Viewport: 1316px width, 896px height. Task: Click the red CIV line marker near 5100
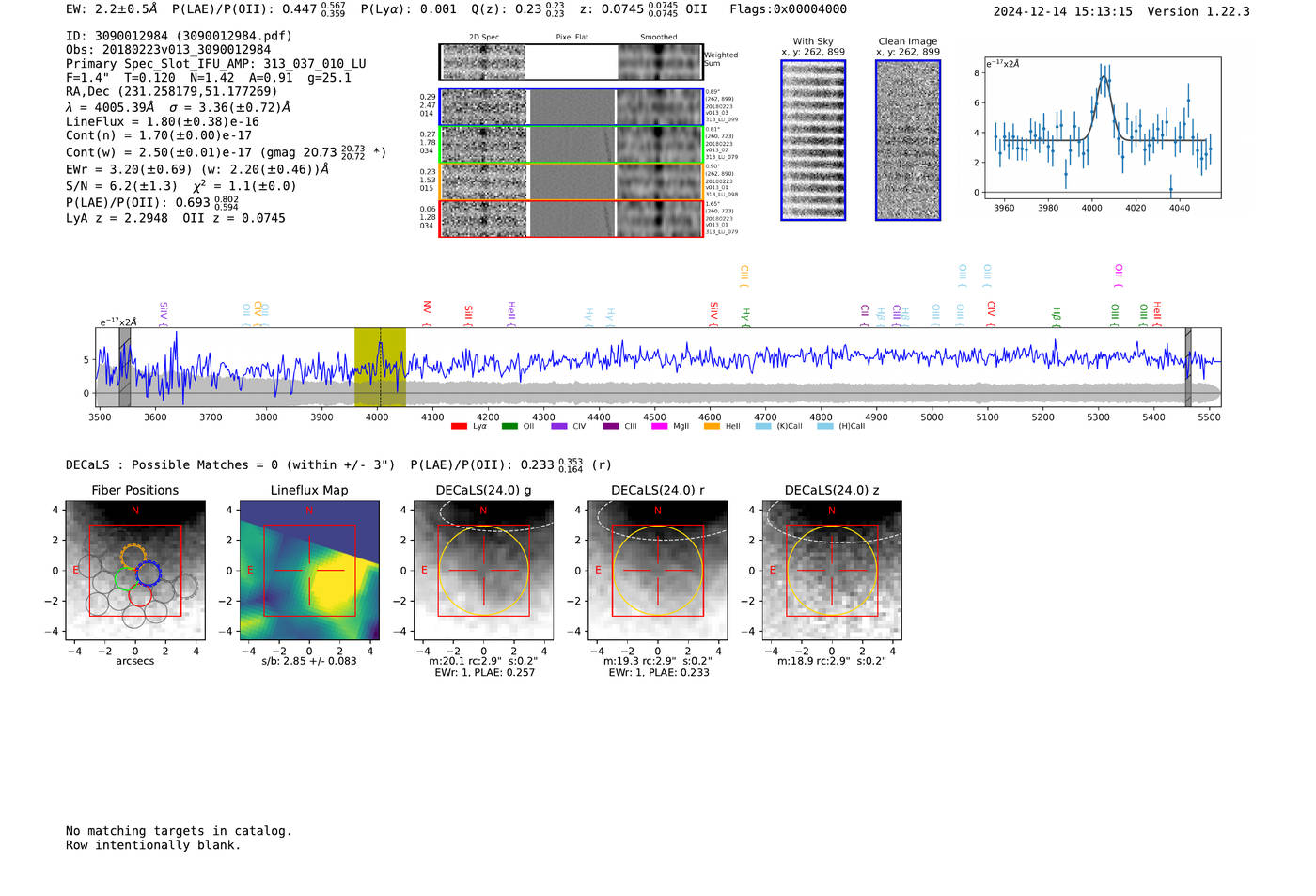pyautogui.click(x=991, y=313)
